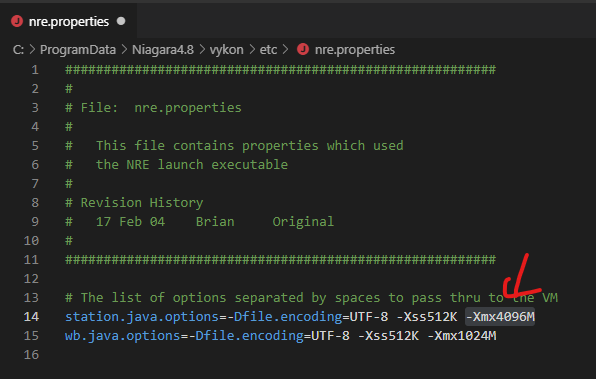The image size is (596, 379).
Task: Click 'This file contains properties which used'
Action: pos(250,146)
